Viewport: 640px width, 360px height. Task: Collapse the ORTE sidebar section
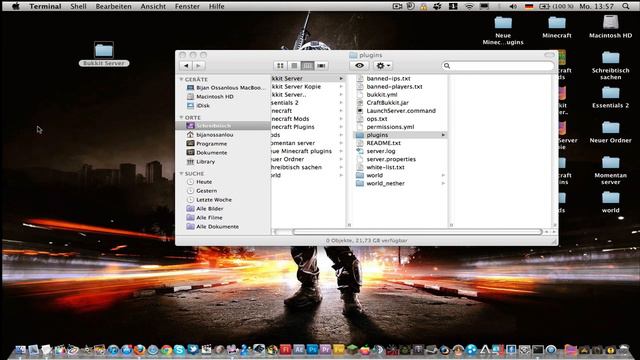[x=182, y=118]
